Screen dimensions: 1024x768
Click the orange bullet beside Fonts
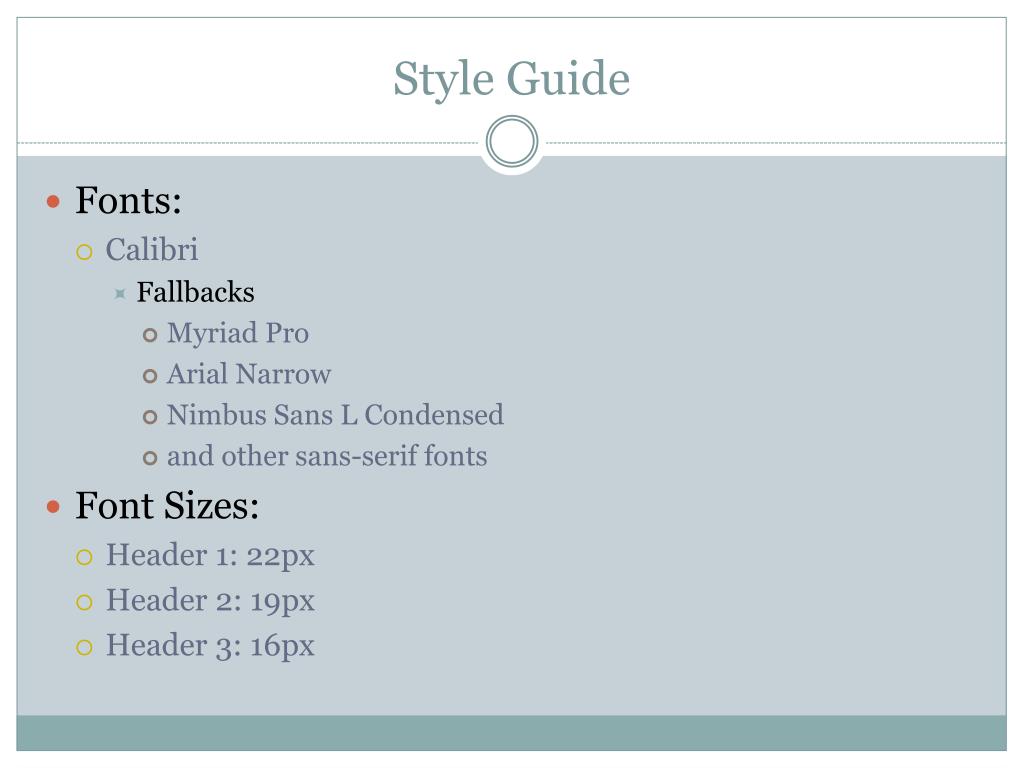click(x=54, y=202)
